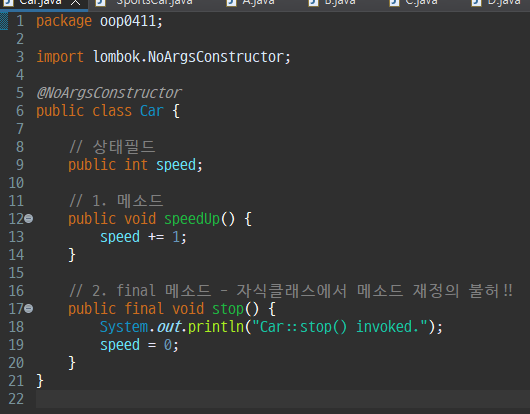
Task: Collapse the stop() method fold marker
Action: tap(29, 309)
